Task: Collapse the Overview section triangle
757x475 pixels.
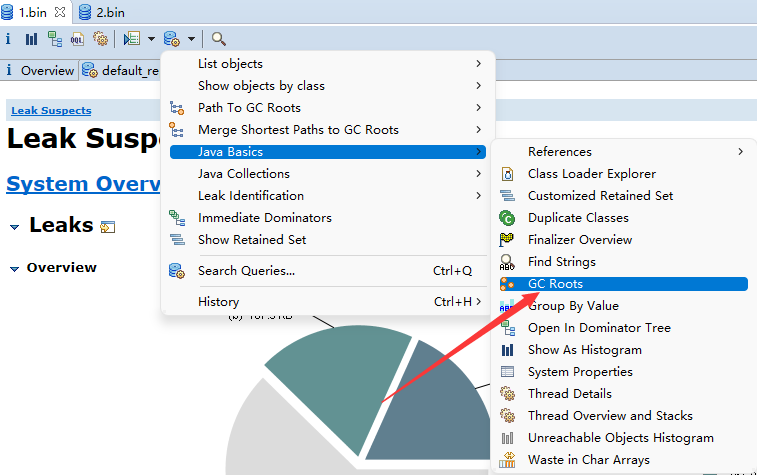Action: pyautogui.click(x=14, y=269)
